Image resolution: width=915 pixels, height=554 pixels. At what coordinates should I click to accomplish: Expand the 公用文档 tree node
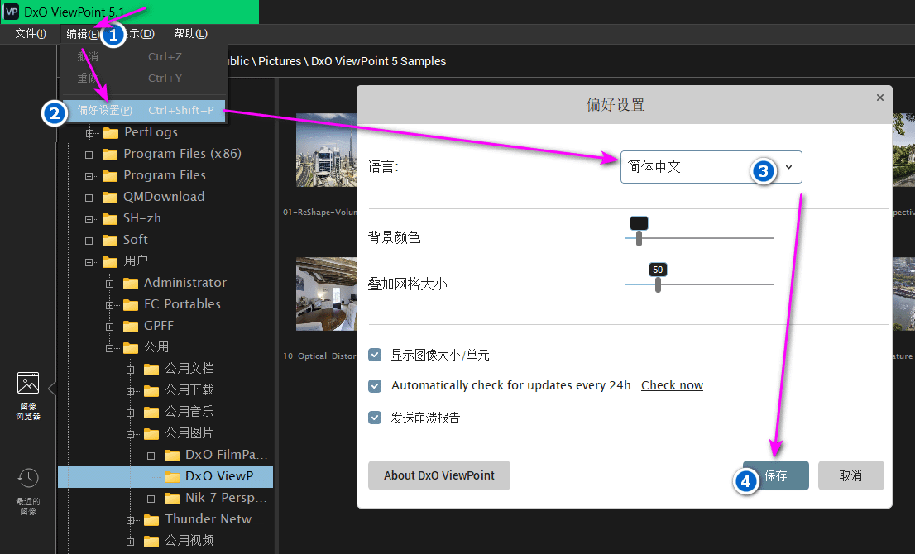[x=131, y=370]
